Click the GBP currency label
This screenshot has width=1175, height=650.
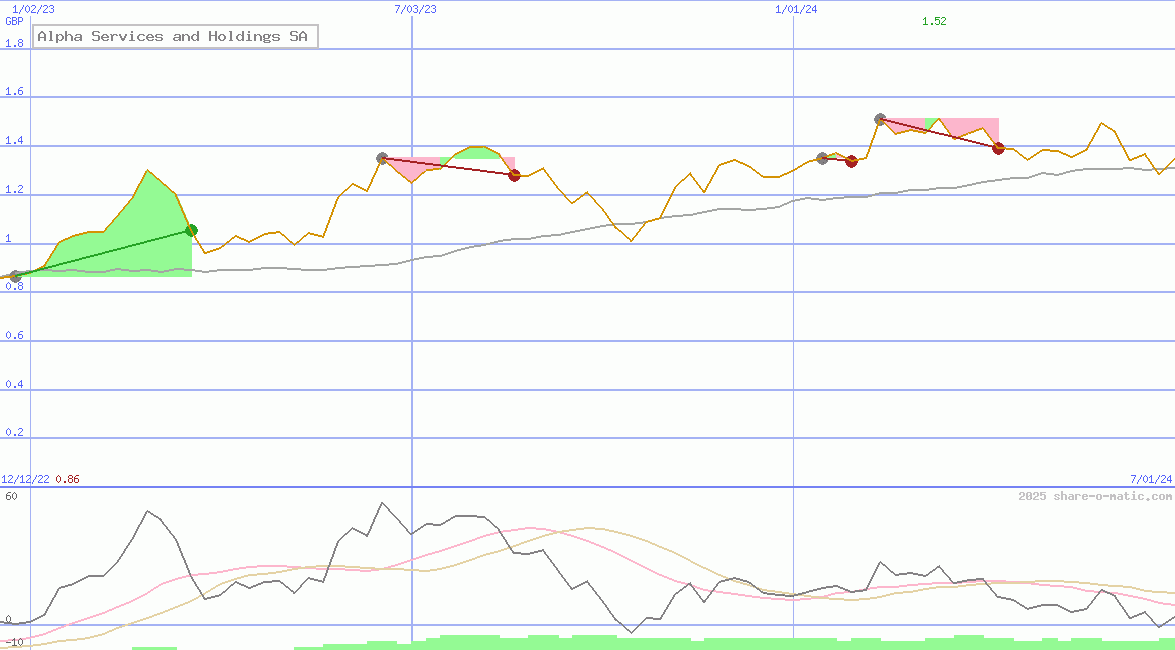(x=14, y=21)
